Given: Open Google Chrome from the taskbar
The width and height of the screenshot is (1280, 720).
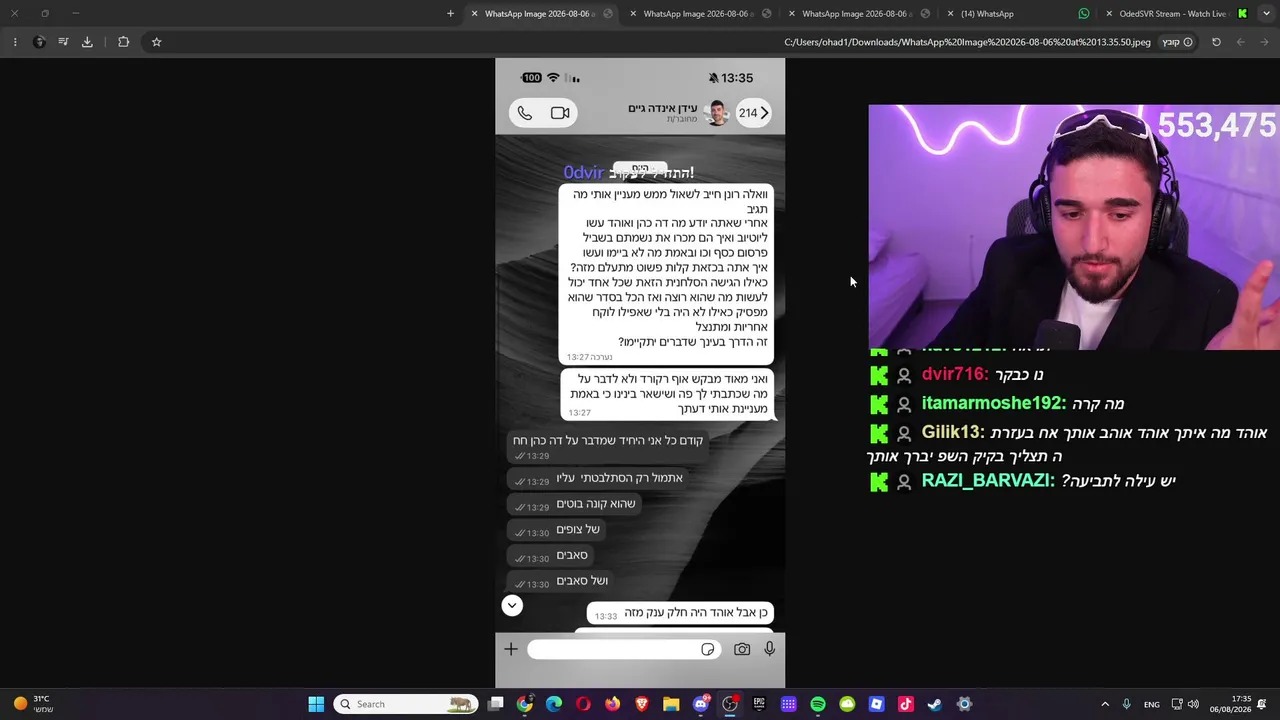Looking at the screenshot, I should (x=525, y=704).
